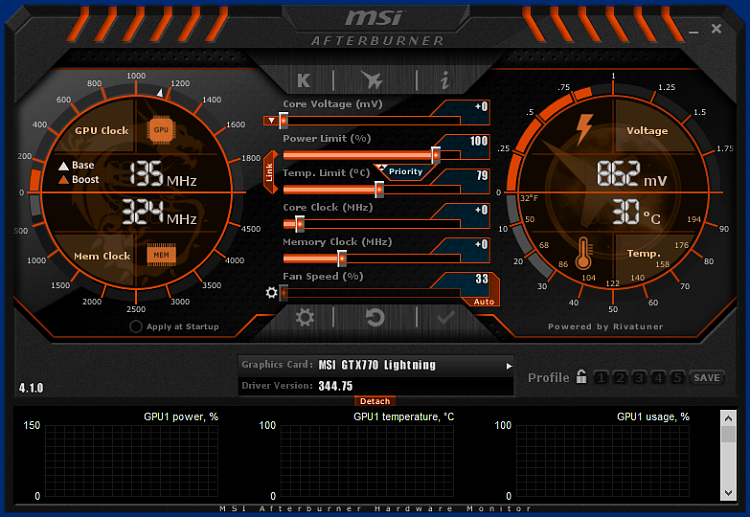
Task: Click the GPU1 usage graph
Action: pyautogui.click(x=603, y=461)
